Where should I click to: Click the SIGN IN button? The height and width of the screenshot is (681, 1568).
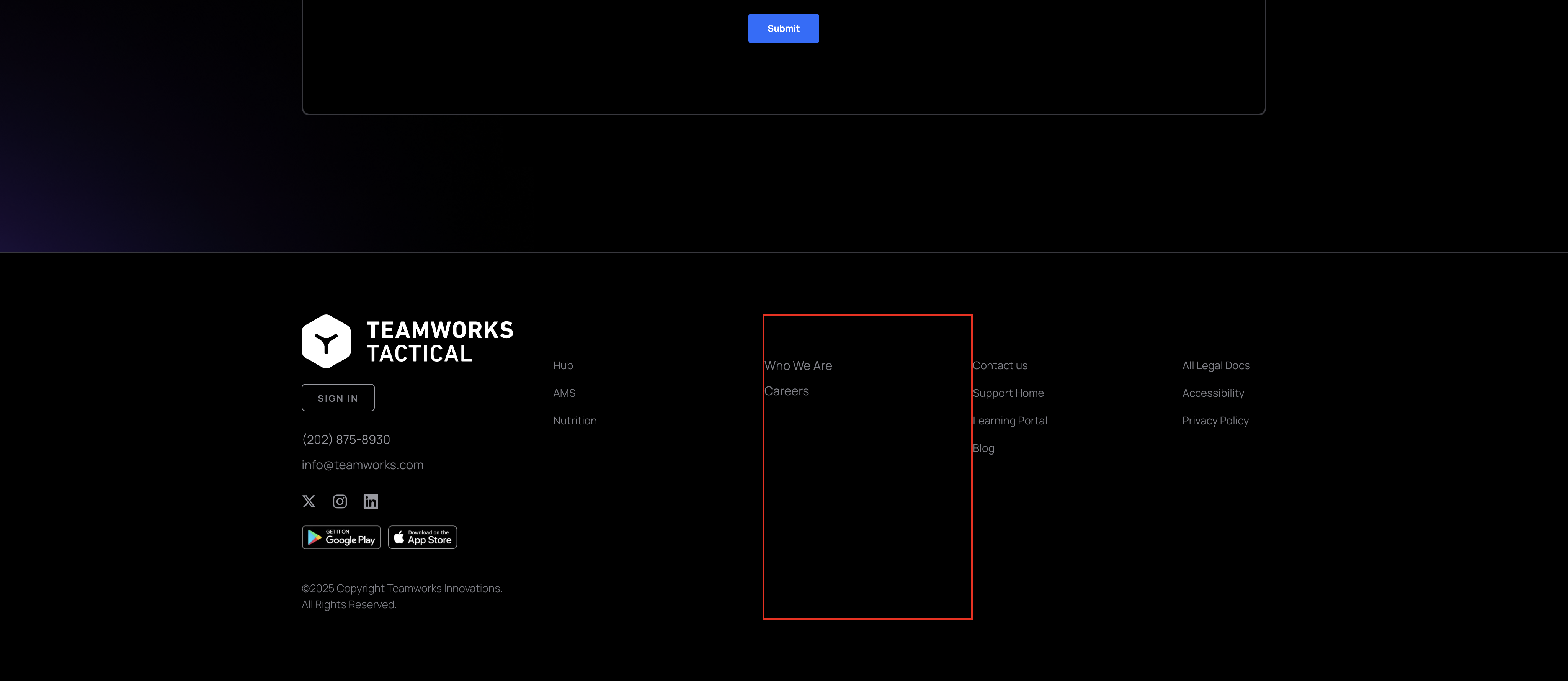tap(338, 398)
